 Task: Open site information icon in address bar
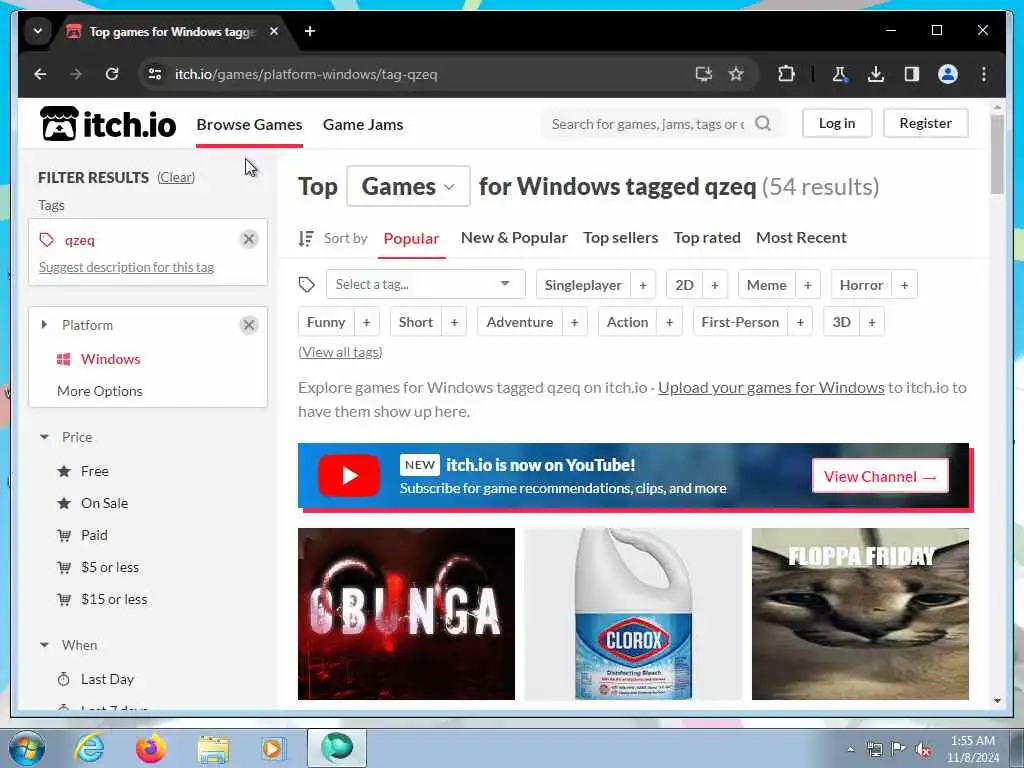pos(155,74)
